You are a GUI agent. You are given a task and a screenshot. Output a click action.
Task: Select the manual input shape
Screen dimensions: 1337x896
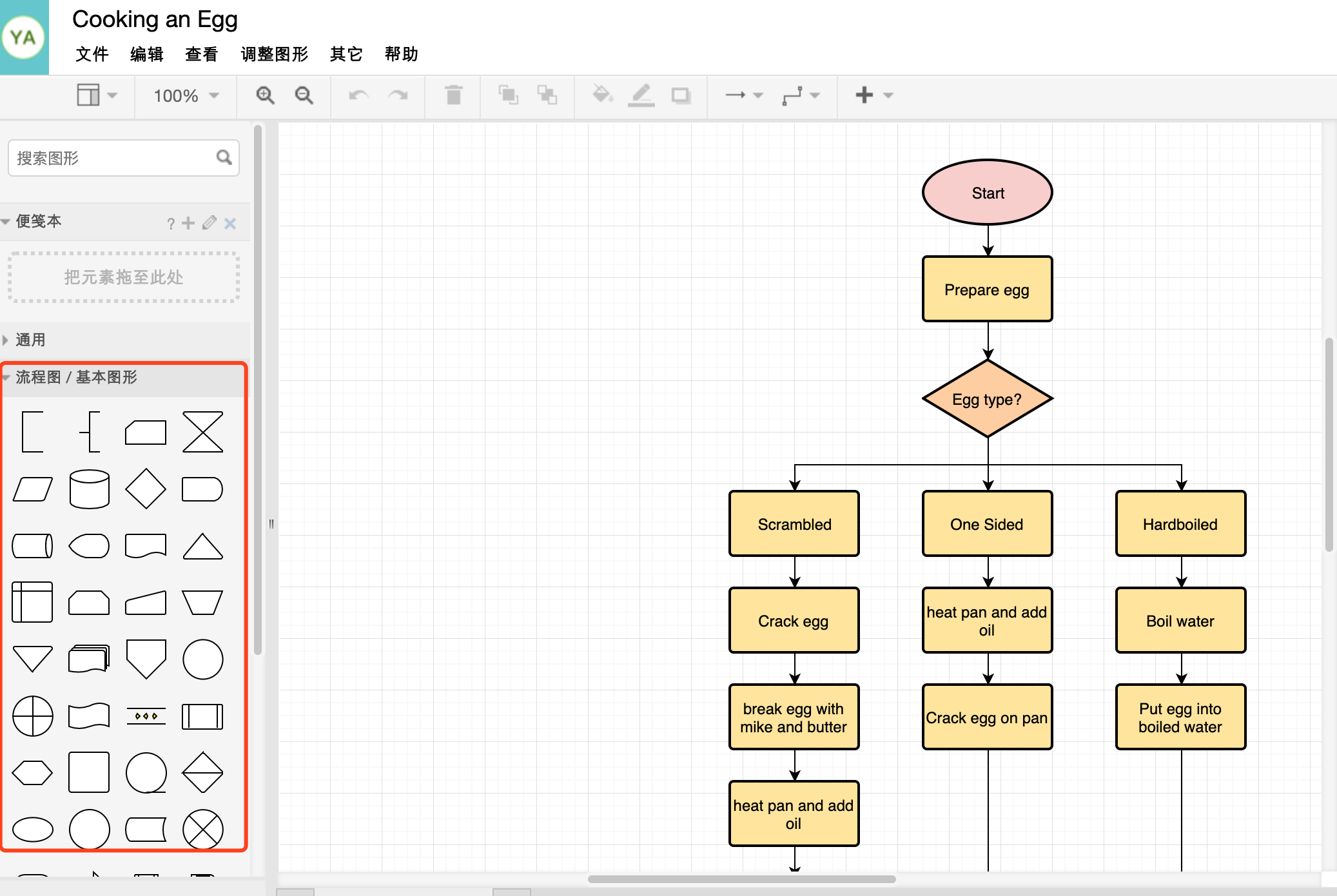146,602
